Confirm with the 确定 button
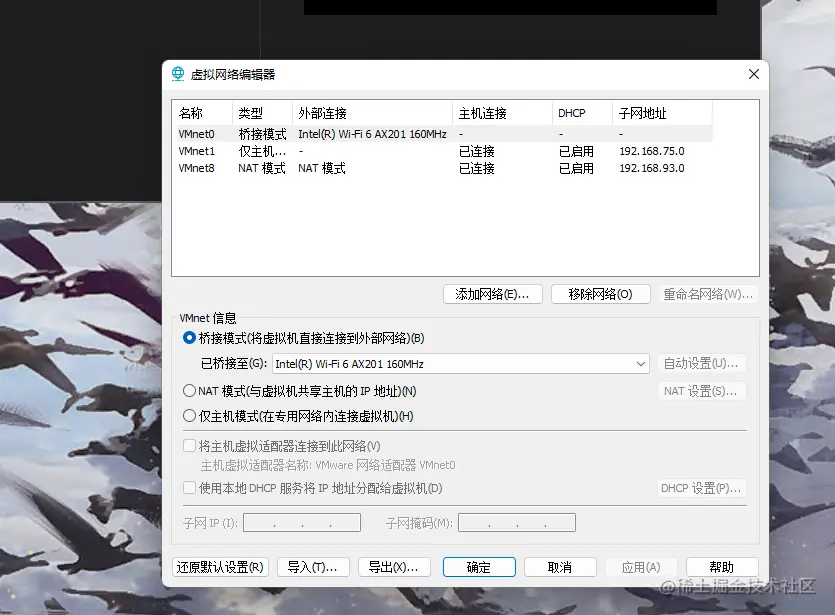 pyautogui.click(x=479, y=567)
